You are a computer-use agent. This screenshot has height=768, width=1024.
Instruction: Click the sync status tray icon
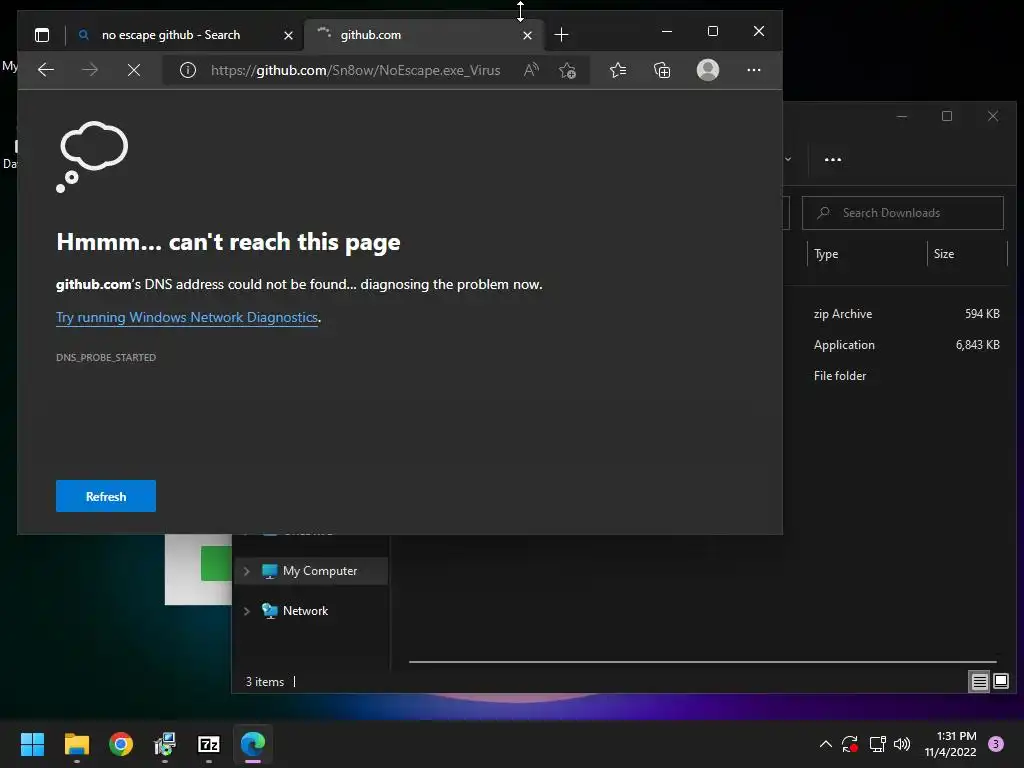coord(850,744)
